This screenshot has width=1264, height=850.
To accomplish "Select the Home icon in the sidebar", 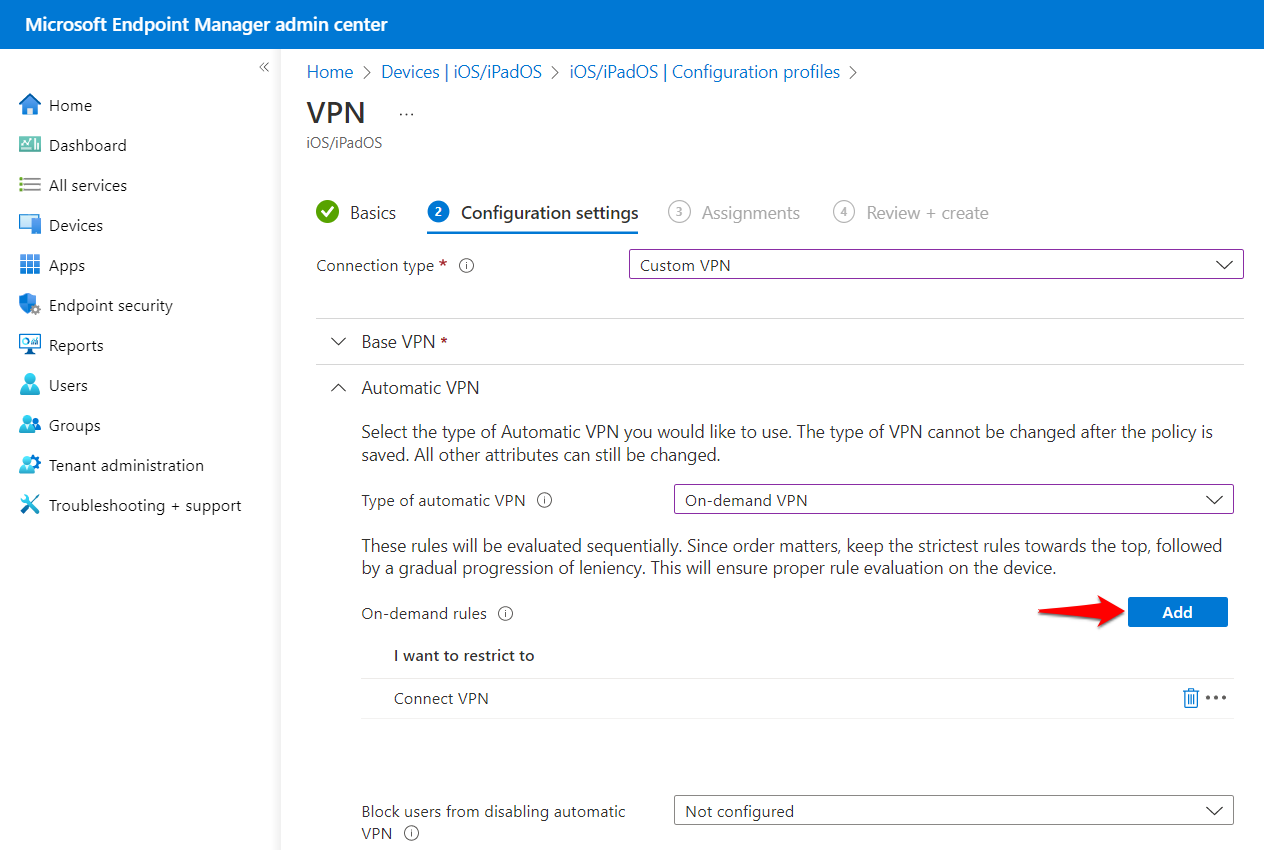I will [29, 105].
